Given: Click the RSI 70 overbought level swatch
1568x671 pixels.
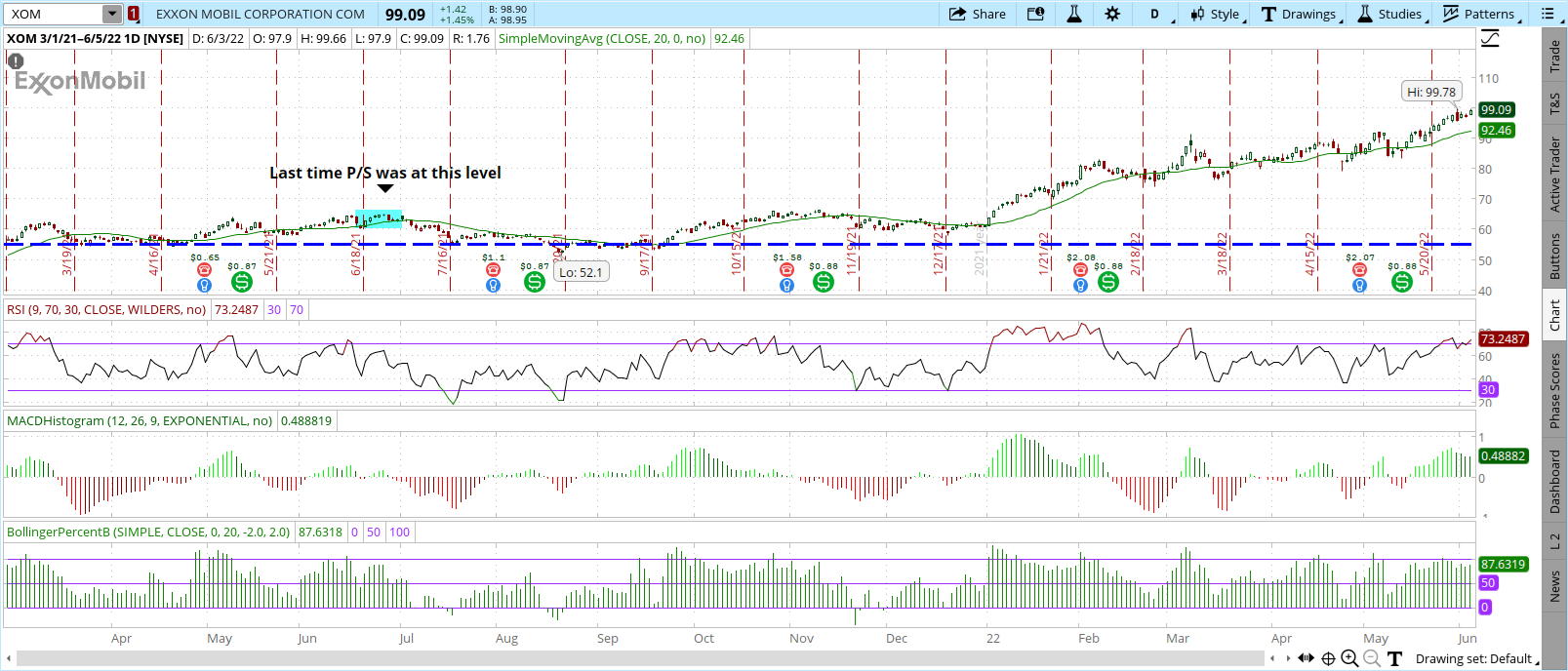Looking at the screenshot, I should coord(297,310).
